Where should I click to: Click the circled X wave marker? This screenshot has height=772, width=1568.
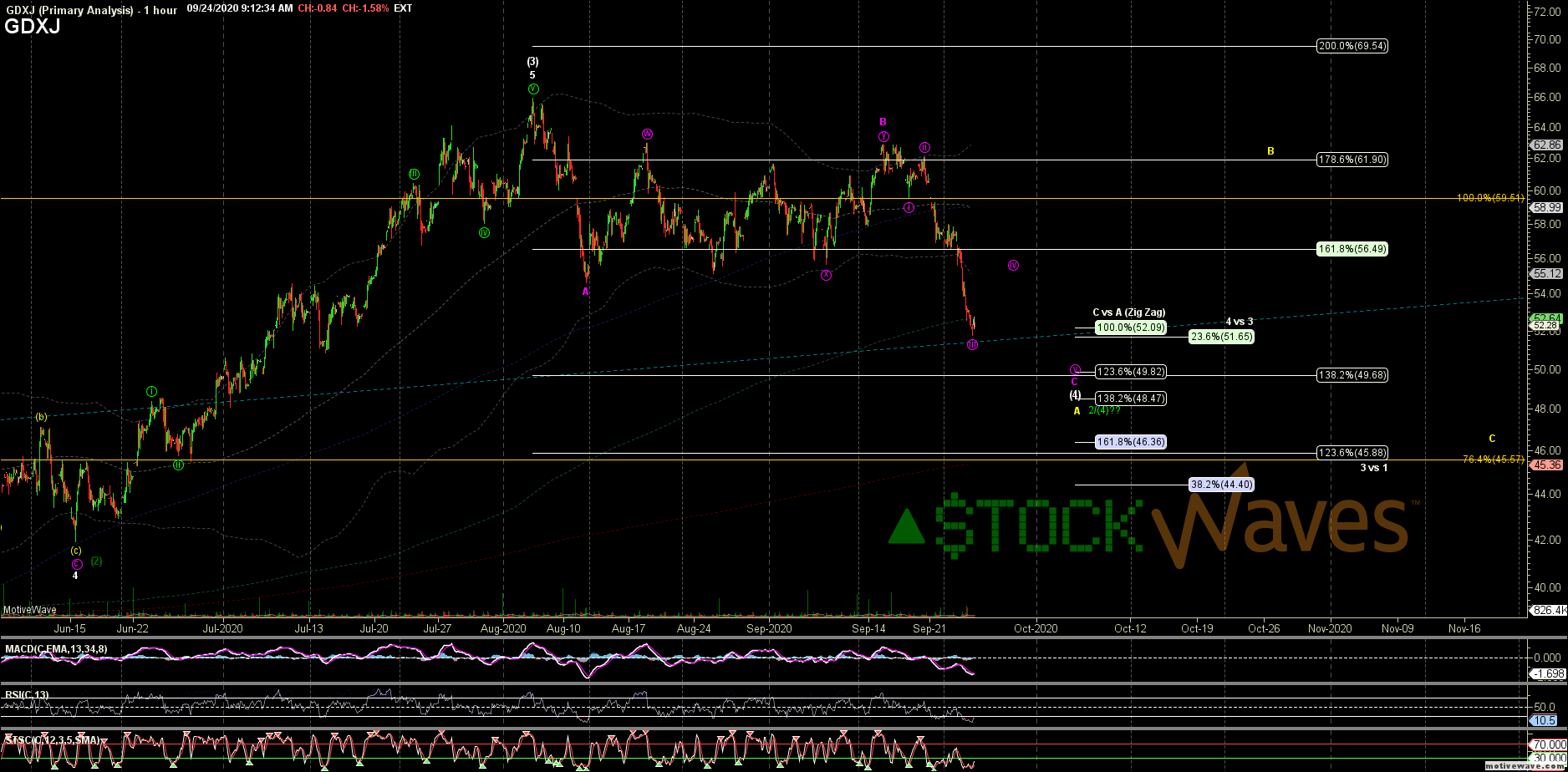tap(826, 276)
